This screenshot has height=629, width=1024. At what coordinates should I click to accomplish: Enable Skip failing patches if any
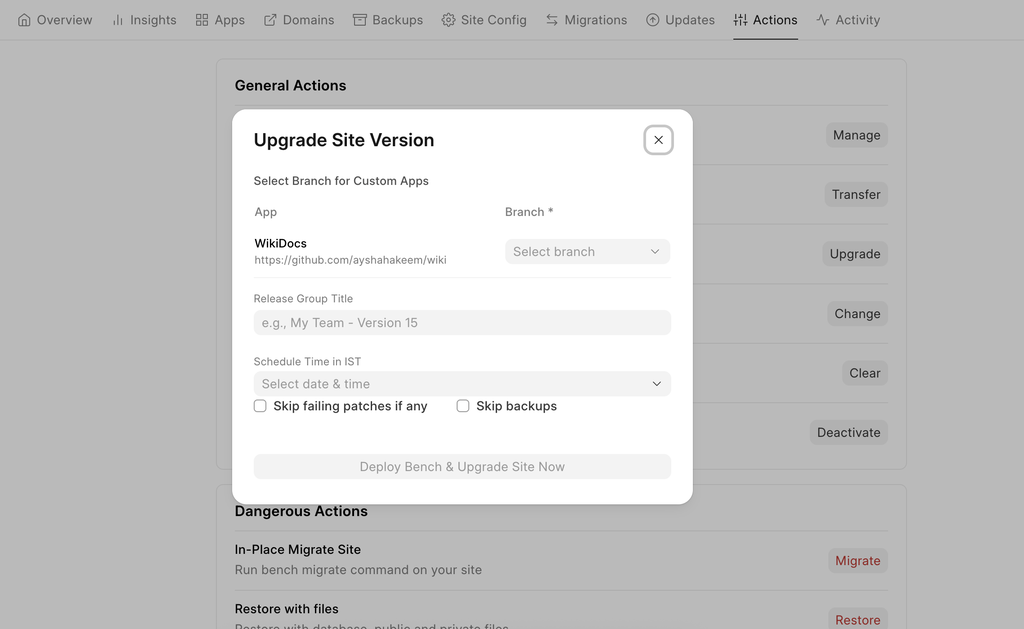point(260,406)
